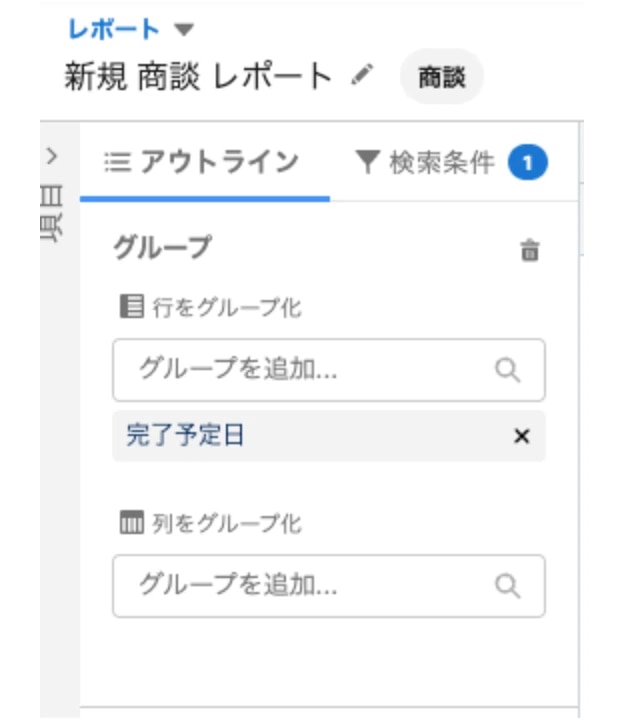624x728 pixels.
Task: Expand the collapsed 項目 fields panel
Action: click(x=53, y=156)
